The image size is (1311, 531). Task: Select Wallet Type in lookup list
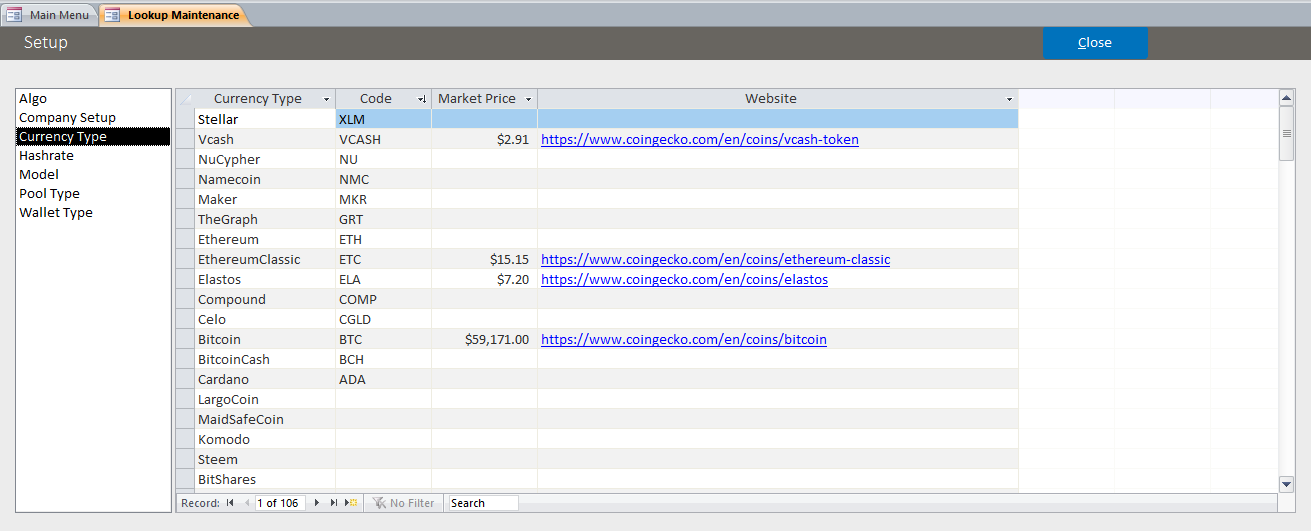93,213
